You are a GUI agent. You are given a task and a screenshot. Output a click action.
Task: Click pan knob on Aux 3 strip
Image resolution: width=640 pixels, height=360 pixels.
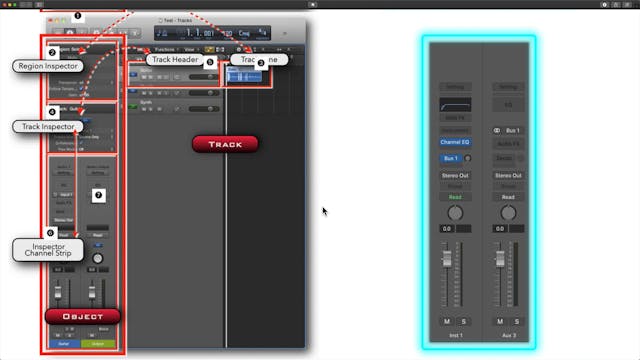508,213
